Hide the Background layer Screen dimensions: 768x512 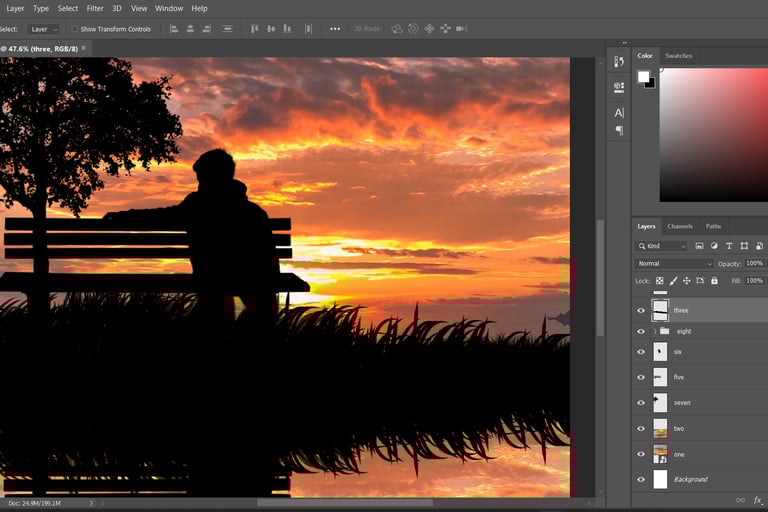(x=641, y=479)
